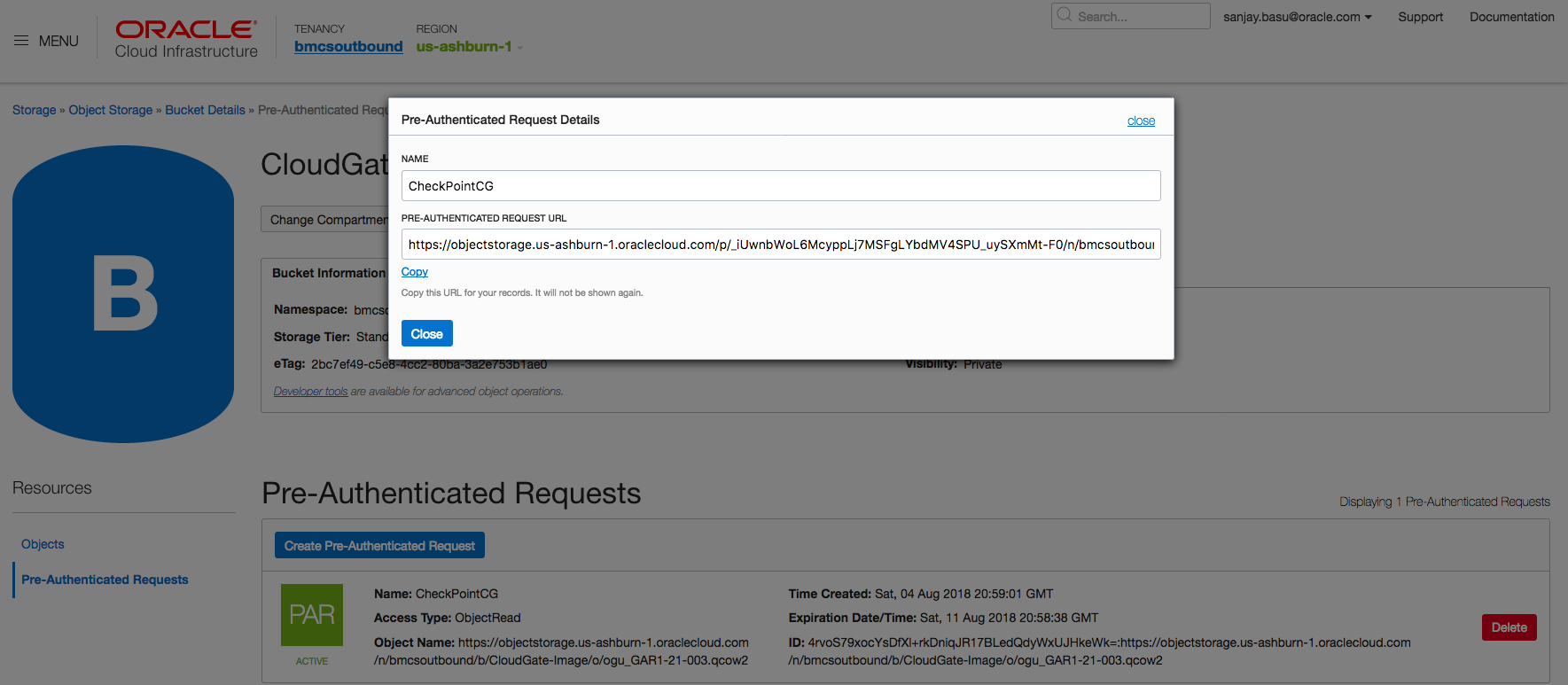The image size is (1568, 685).
Task: Click the close link at dialog top
Action: [x=1141, y=121]
